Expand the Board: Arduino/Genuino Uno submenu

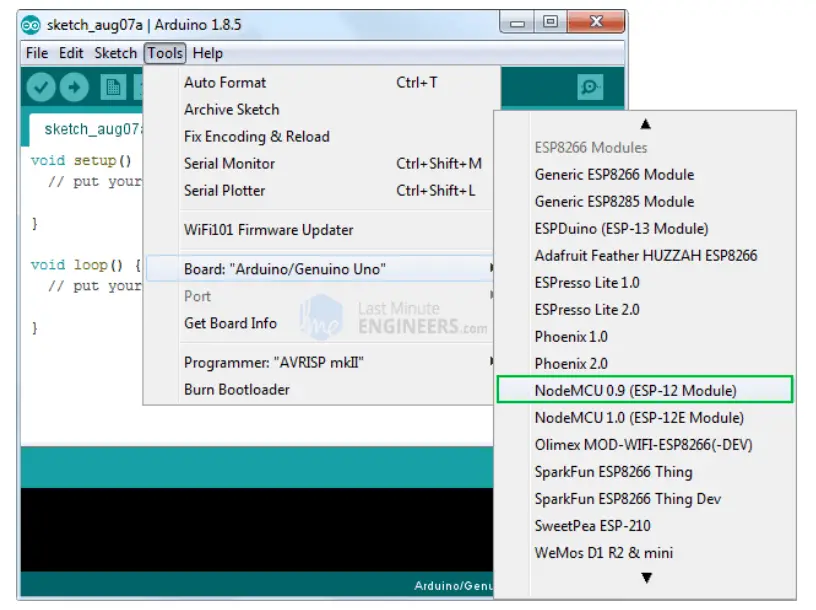click(x=320, y=269)
